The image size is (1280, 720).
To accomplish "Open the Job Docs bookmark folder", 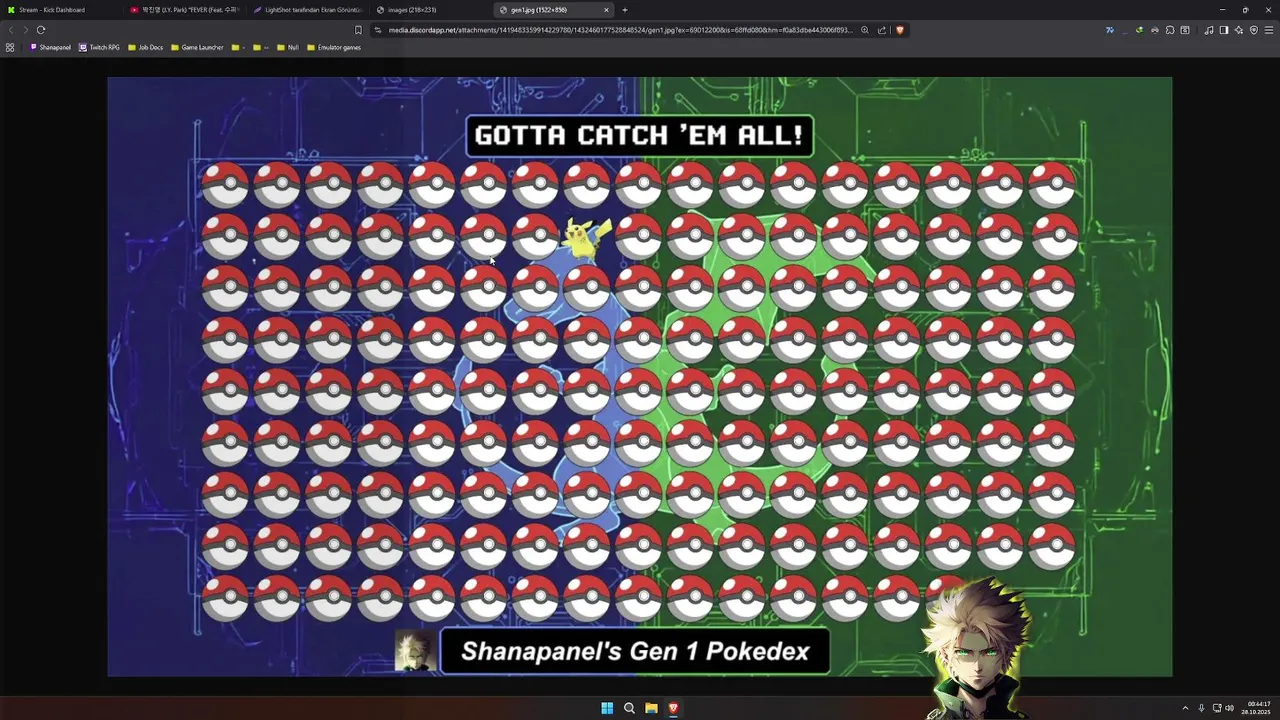I will [145, 47].
